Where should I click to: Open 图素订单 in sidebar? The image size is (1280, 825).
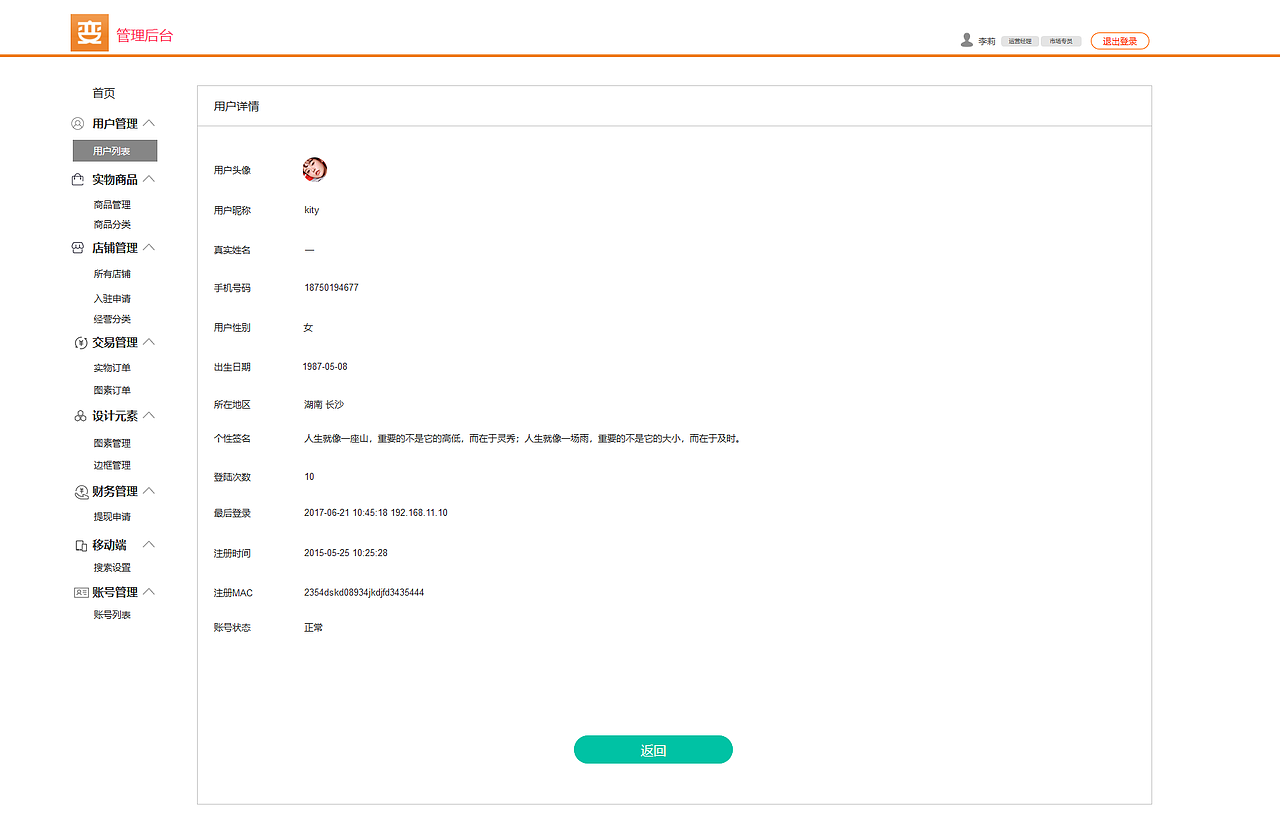coord(112,391)
